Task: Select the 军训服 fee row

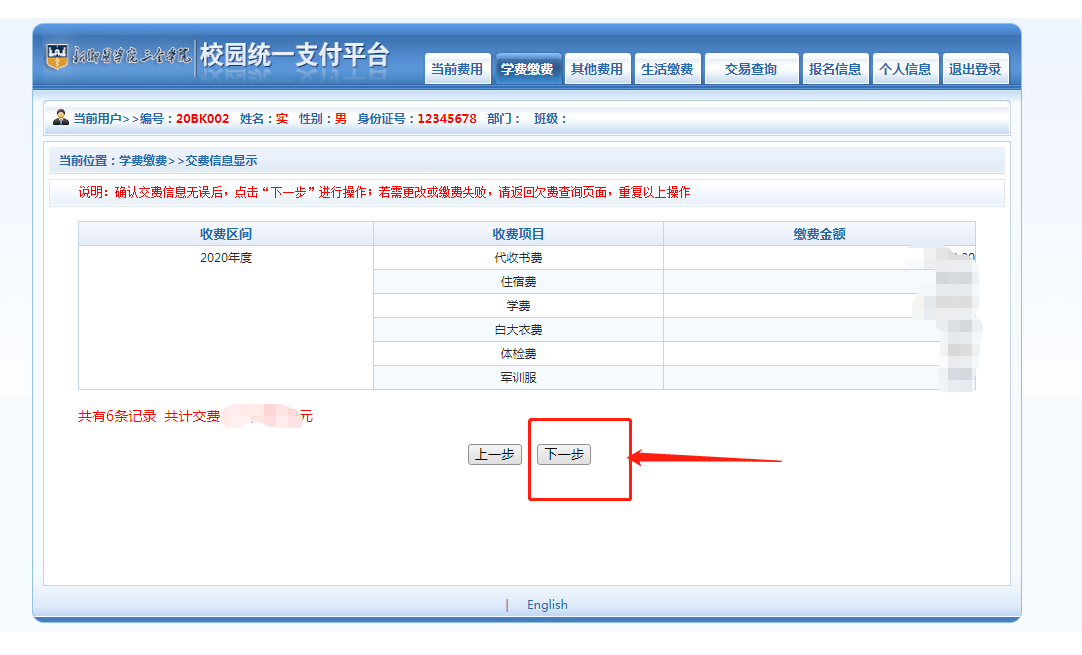Action: click(518, 378)
